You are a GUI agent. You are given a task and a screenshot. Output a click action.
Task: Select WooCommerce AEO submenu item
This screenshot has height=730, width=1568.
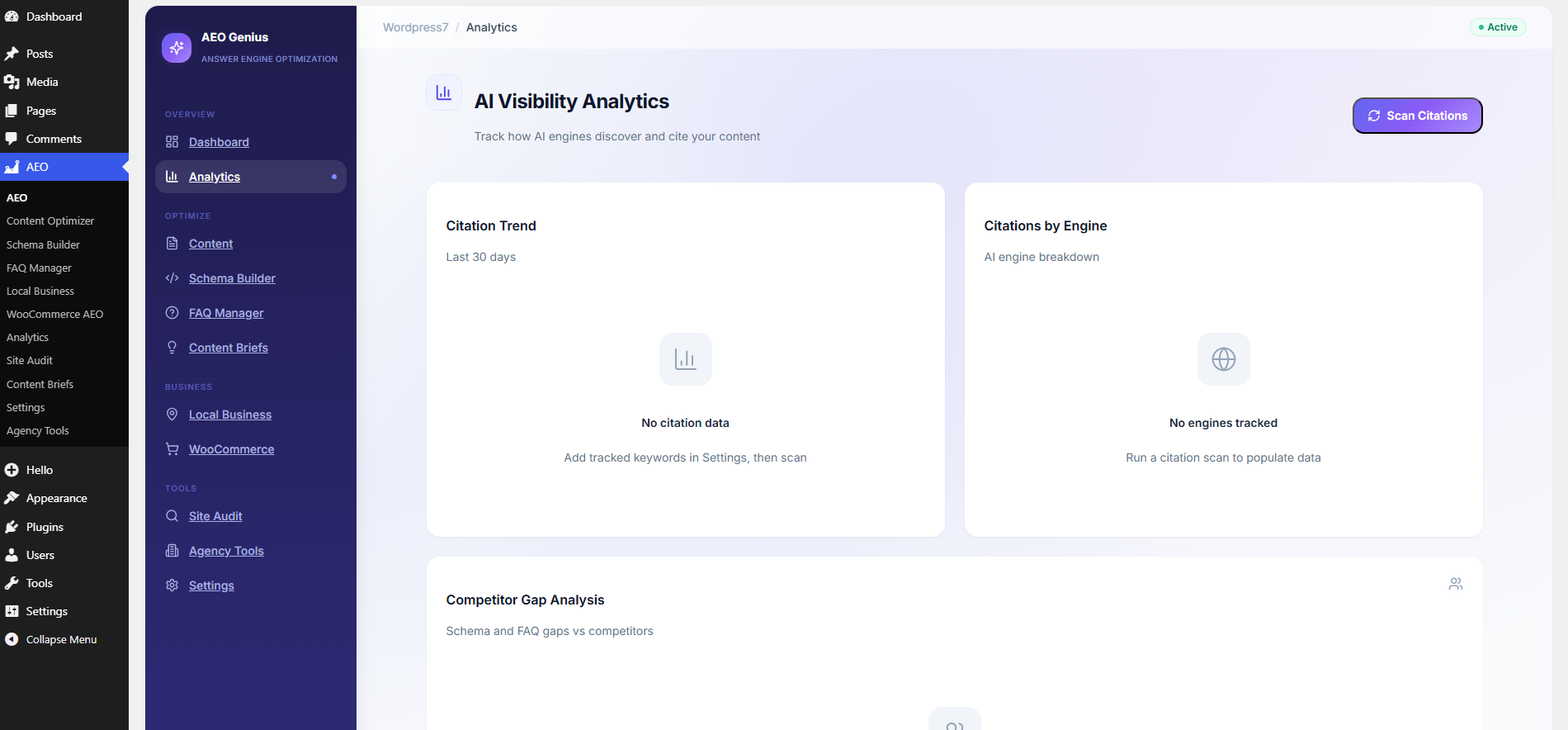tap(54, 315)
